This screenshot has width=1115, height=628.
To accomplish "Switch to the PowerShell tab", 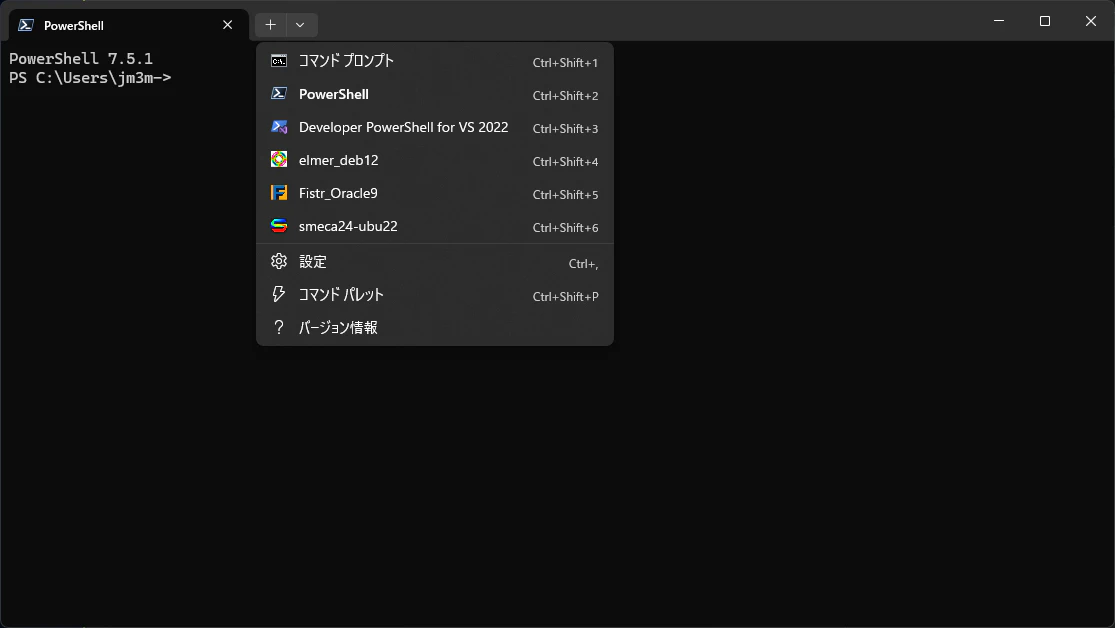I will pyautogui.click(x=110, y=25).
